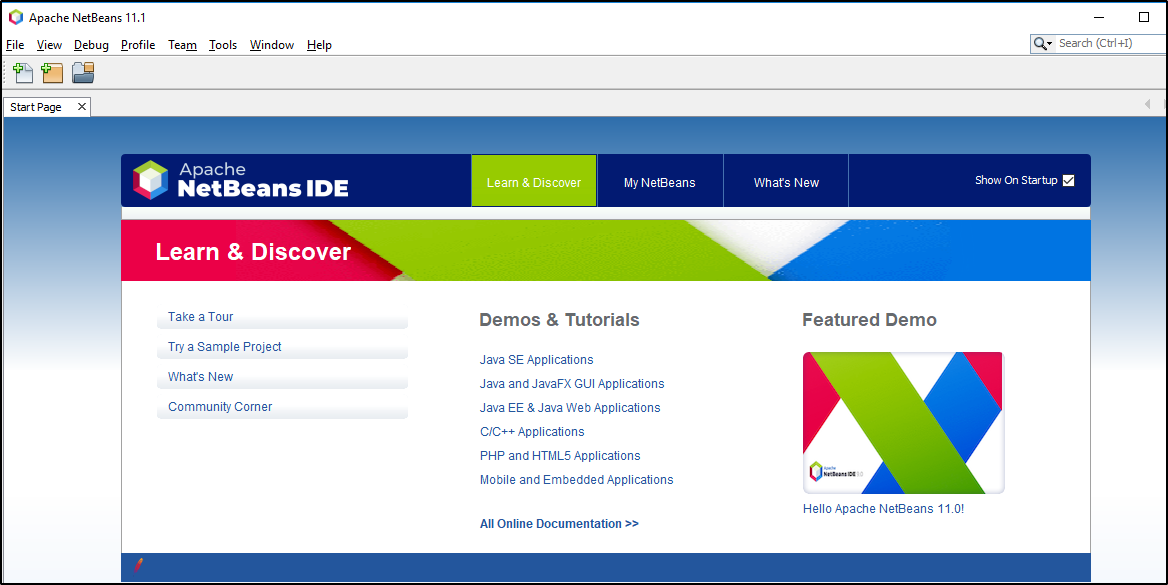Click in the Search (Ctrl+I) field
Screen dimensions: 1168x585
pos(1110,43)
